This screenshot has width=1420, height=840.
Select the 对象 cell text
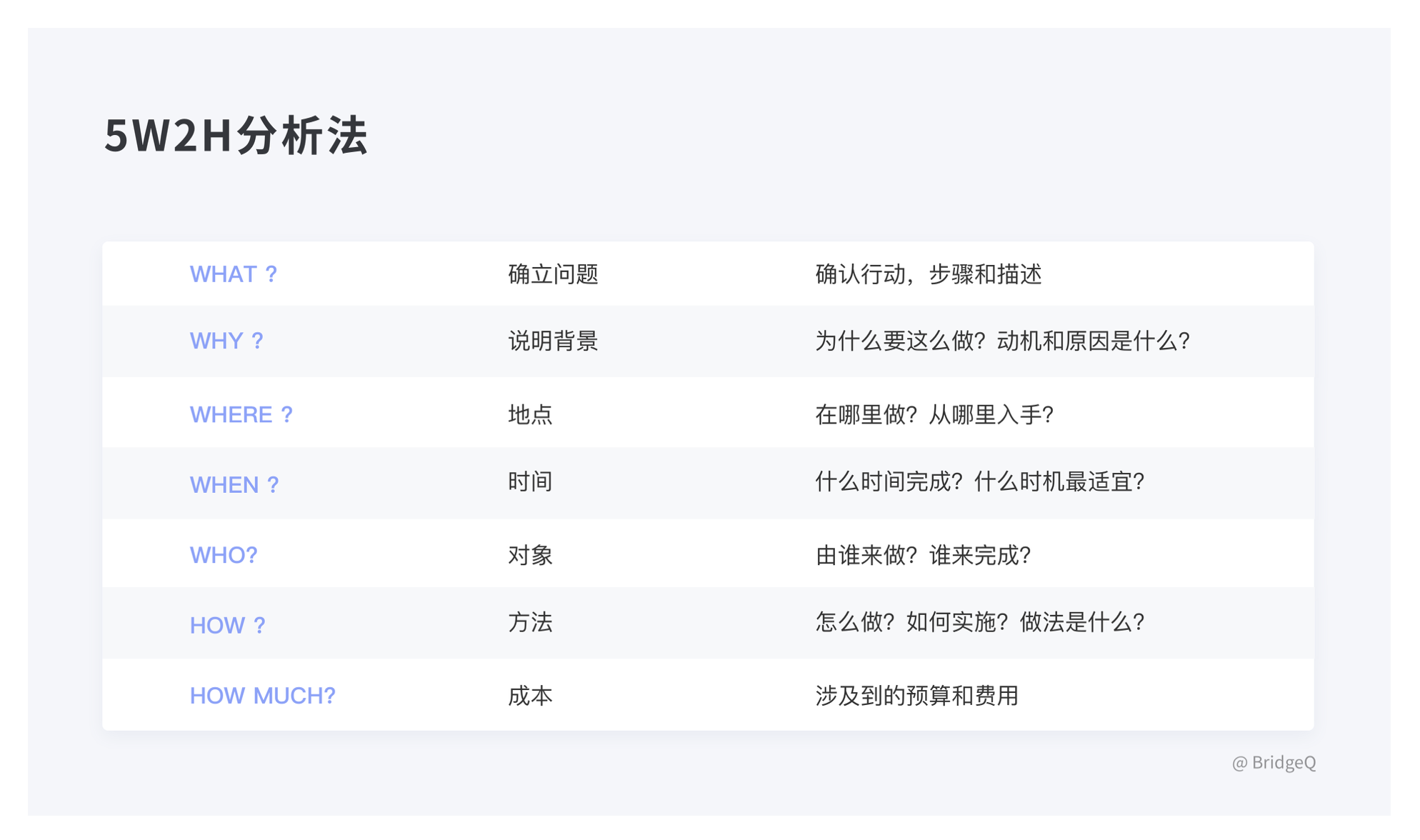(x=529, y=555)
